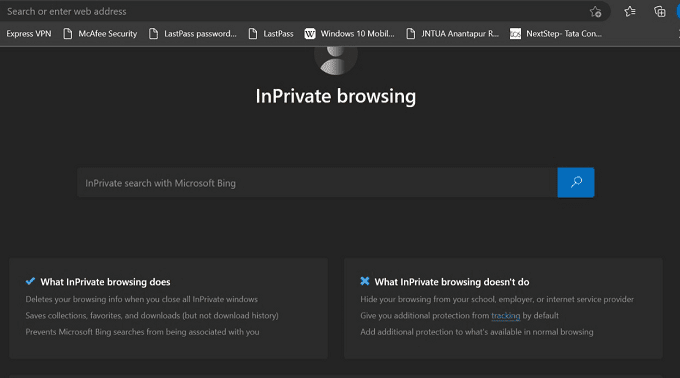Add this page to favorites star icon
Screen dimensions: 680x378
[595, 12]
